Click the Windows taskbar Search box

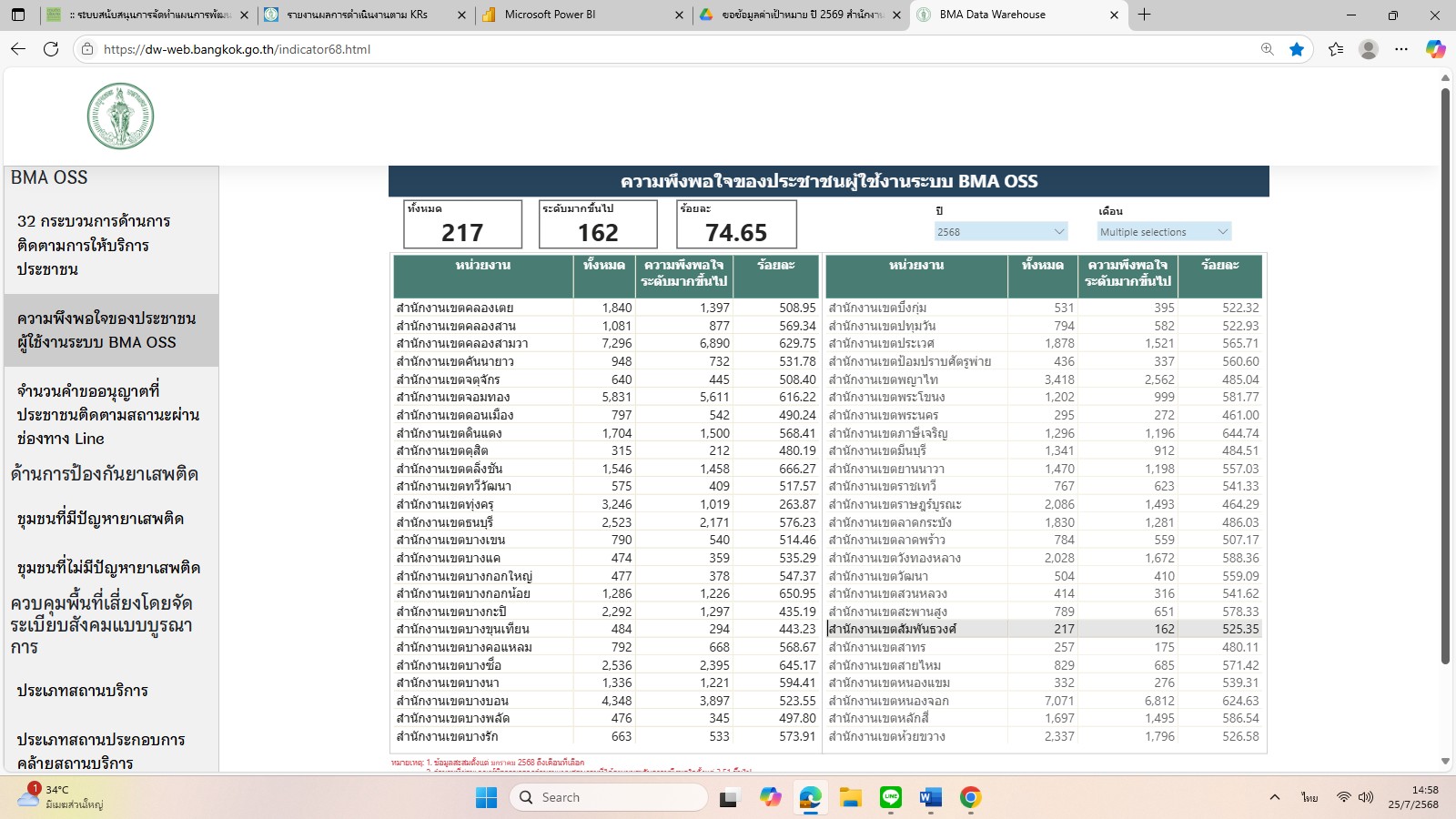click(608, 797)
